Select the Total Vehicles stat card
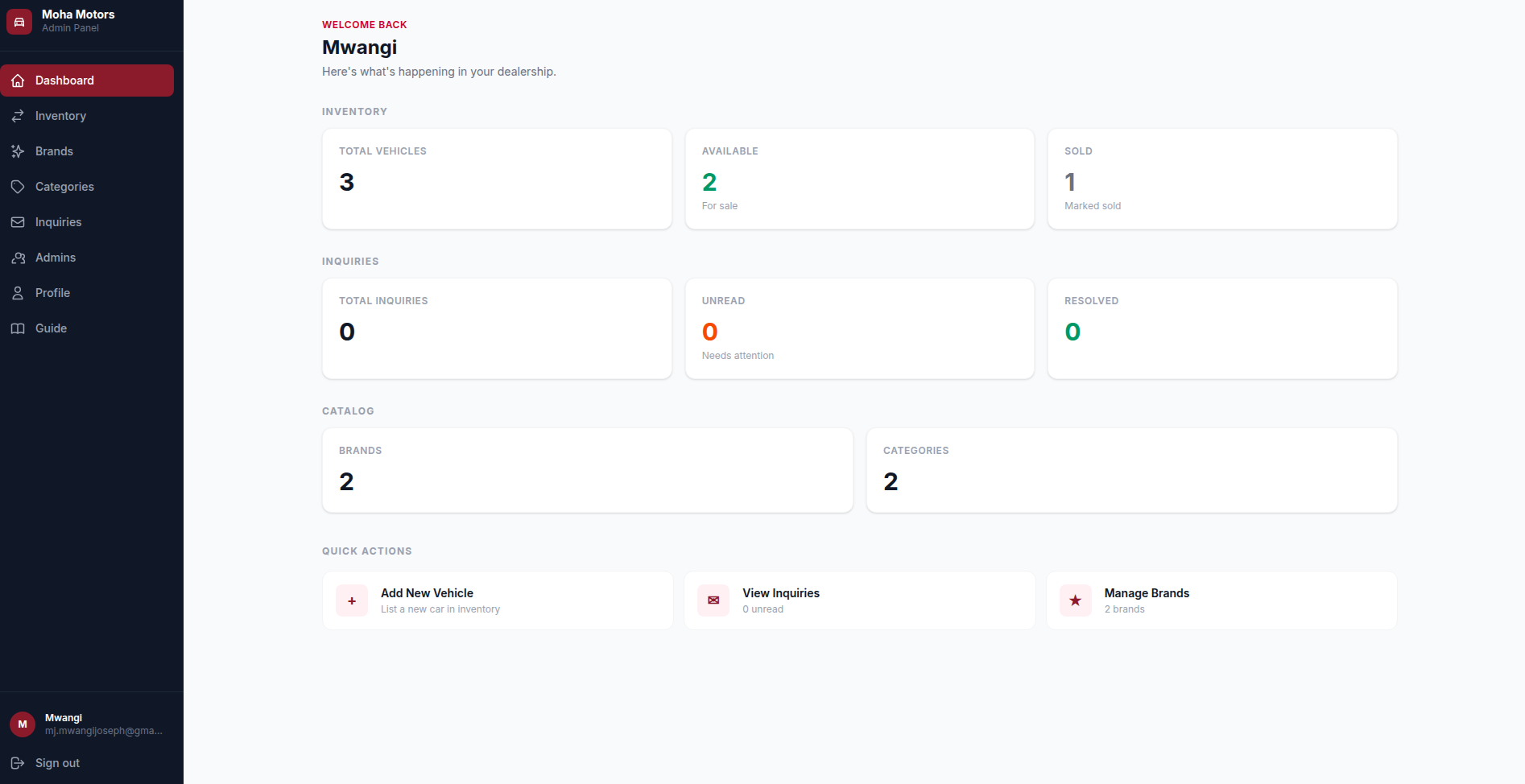1525x784 pixels. [497, 179]
